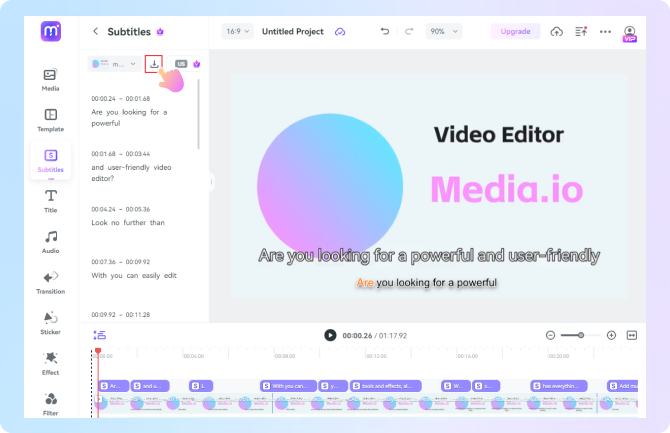
Task: Click the download subtitles icon
Action: tap(154, 63)
